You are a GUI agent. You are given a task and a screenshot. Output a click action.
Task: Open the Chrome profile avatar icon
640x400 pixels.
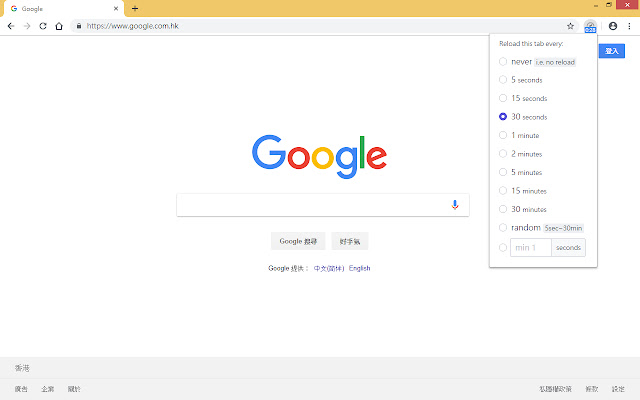pyautogui.click(x=613, y=26)
